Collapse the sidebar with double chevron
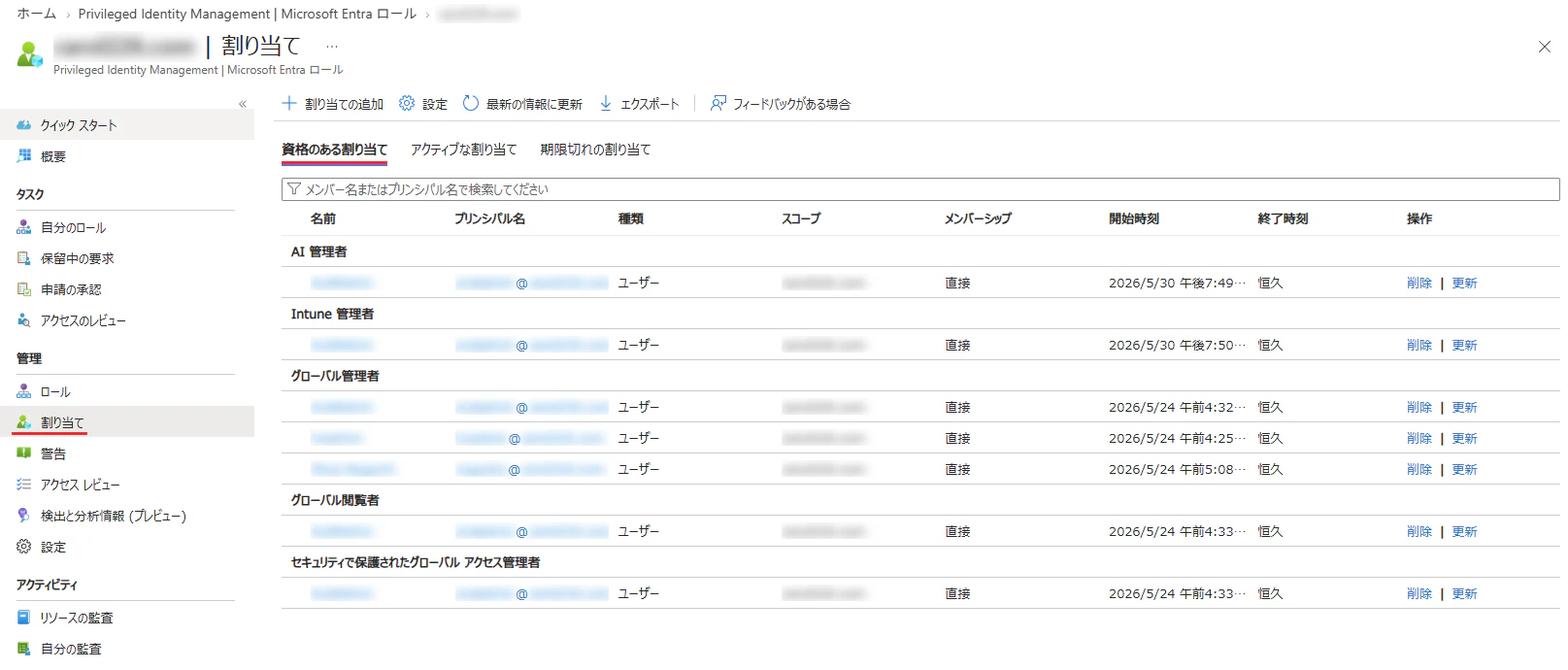 (x=243, y=104)
